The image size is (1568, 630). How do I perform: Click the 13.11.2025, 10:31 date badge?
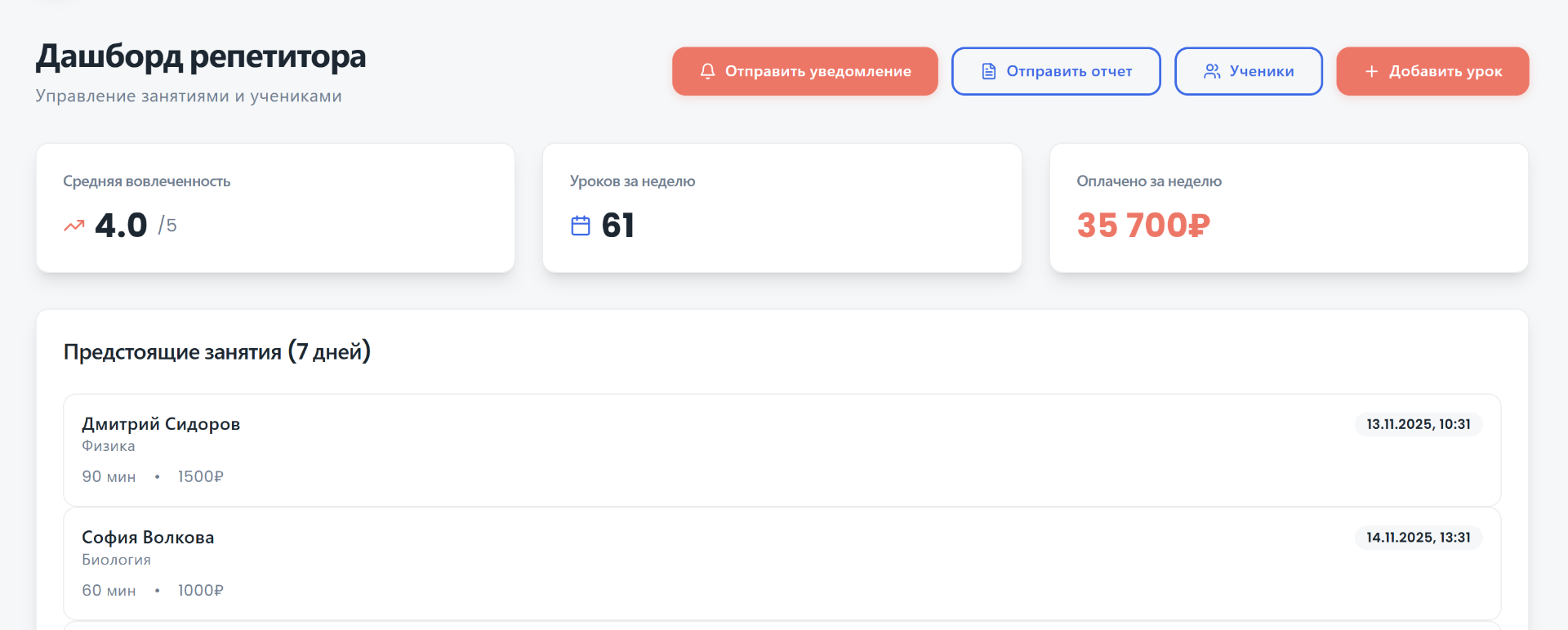(x=1418, y=424)
